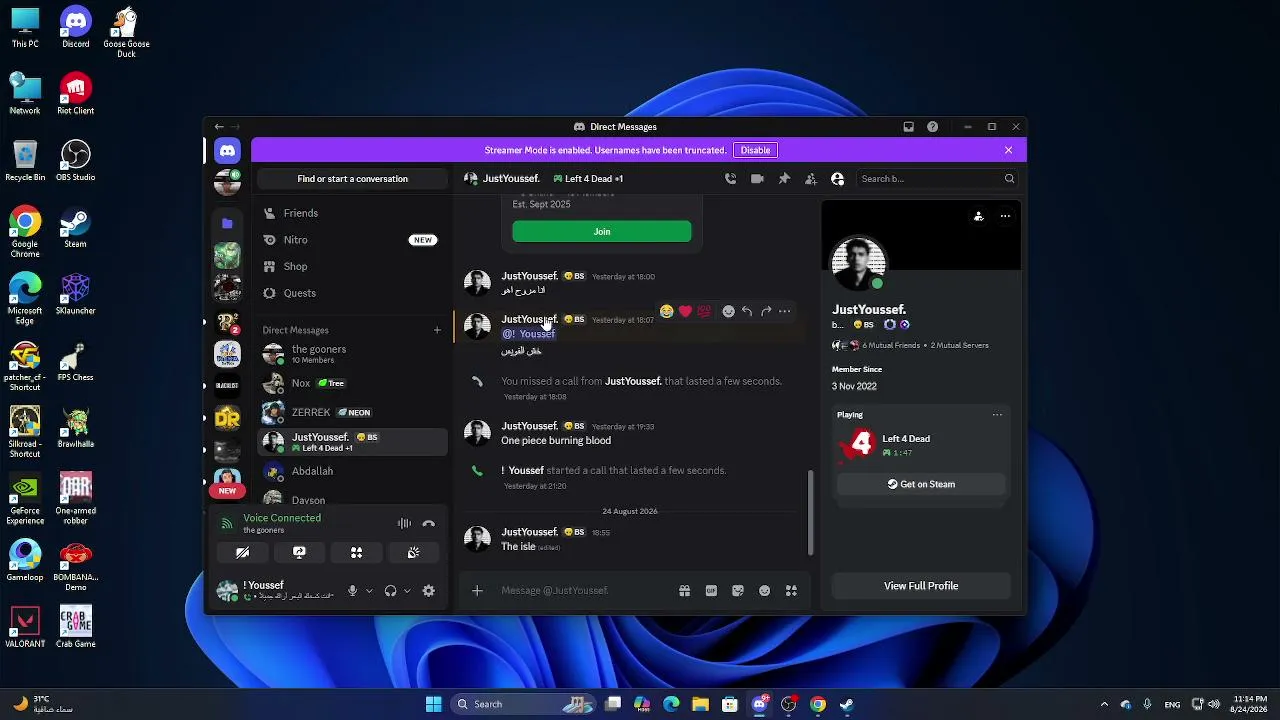The image size is (1280, 720).
Task: Open the GIF picker
Action: (711, 591)
